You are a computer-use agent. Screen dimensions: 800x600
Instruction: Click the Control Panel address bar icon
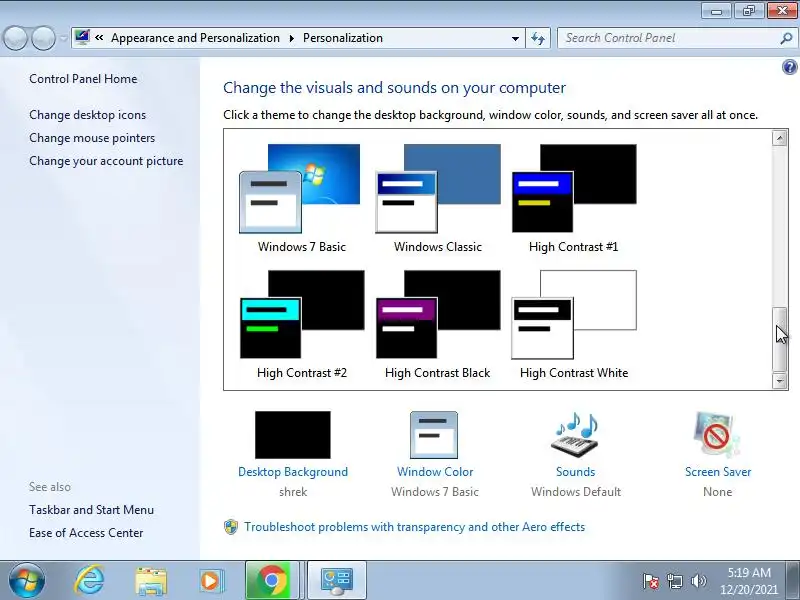tap(82, 37)
